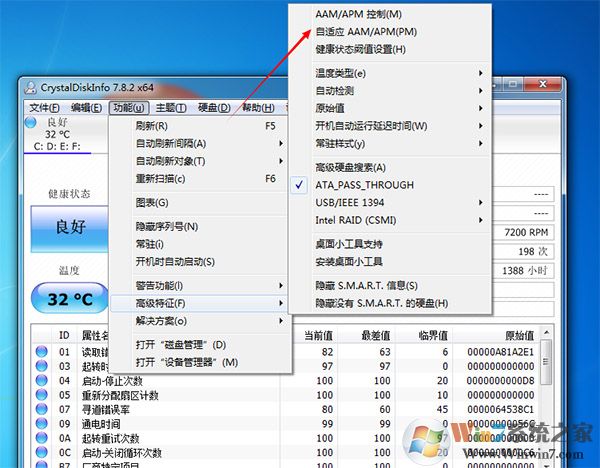Toggle 隐藏序列号(N) option
The width and height of the screenshot is (600, 468).
click(x=198, y=227)
